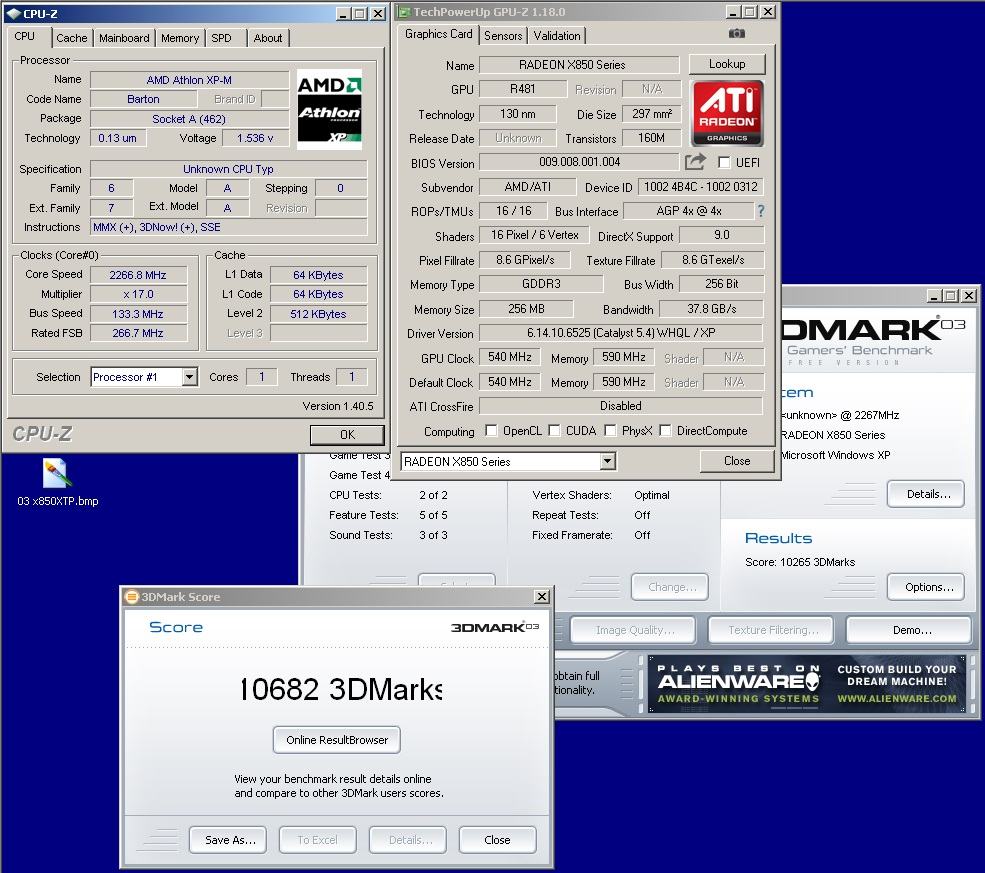
Task: Click the CPU name AMD Athlon XP-M
Action: point(189,80)
